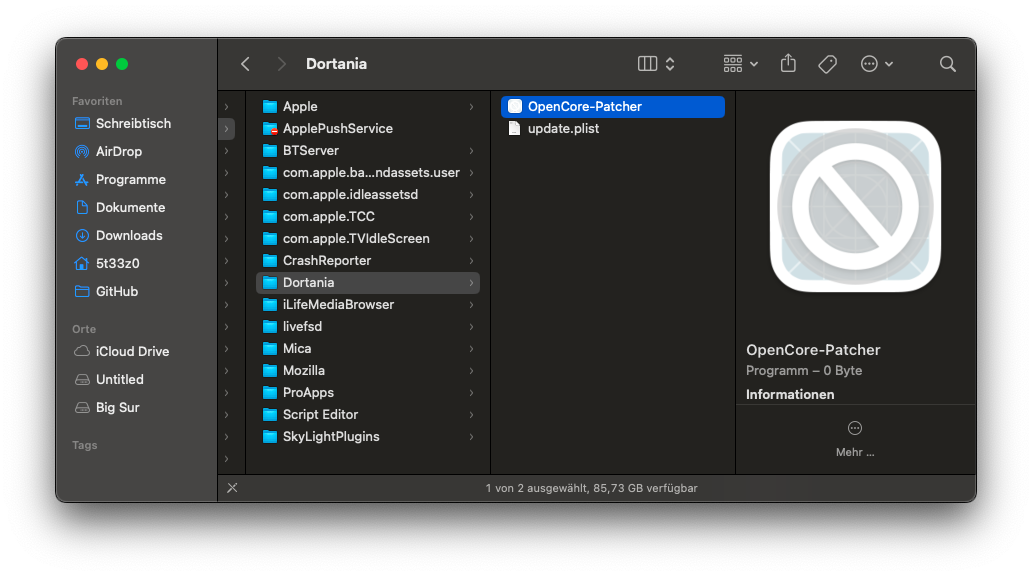Select the com.apple.TVIdleScreen folder

(367, 239)
